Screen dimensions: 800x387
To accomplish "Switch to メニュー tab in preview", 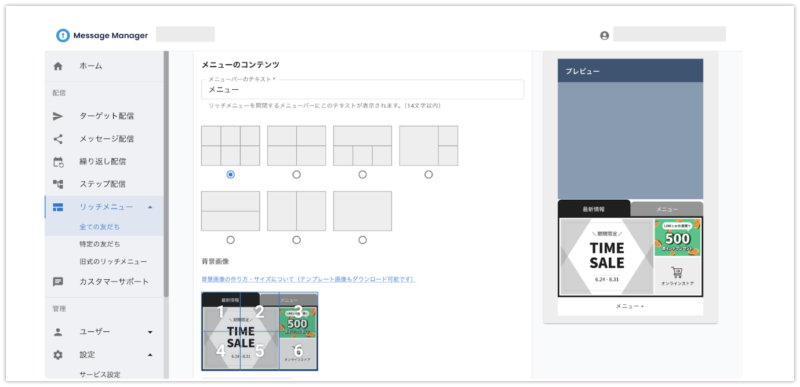I will click(667, 209).
